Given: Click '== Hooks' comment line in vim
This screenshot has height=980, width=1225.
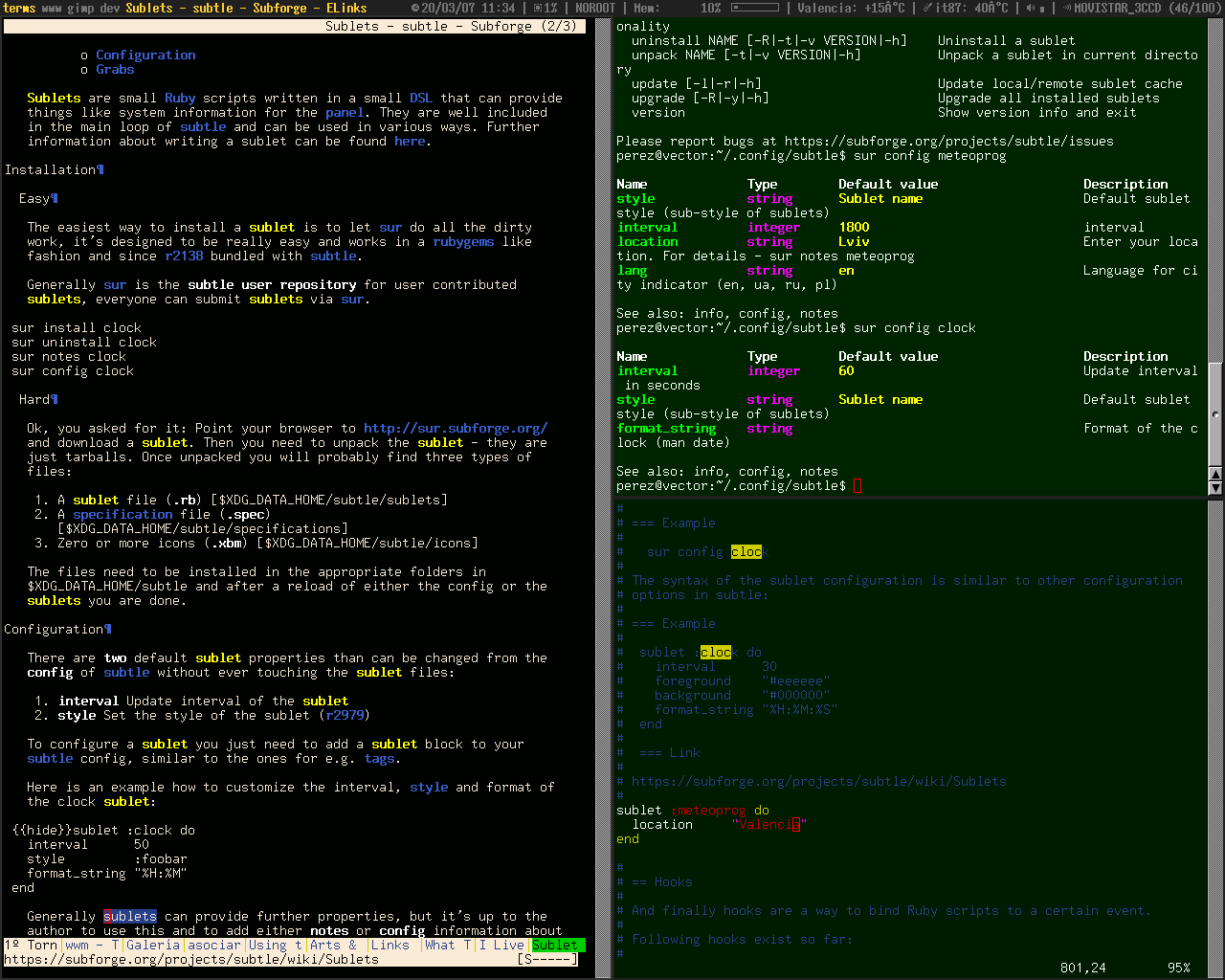Looking at the screenshot, I should (x=655, y=881).
